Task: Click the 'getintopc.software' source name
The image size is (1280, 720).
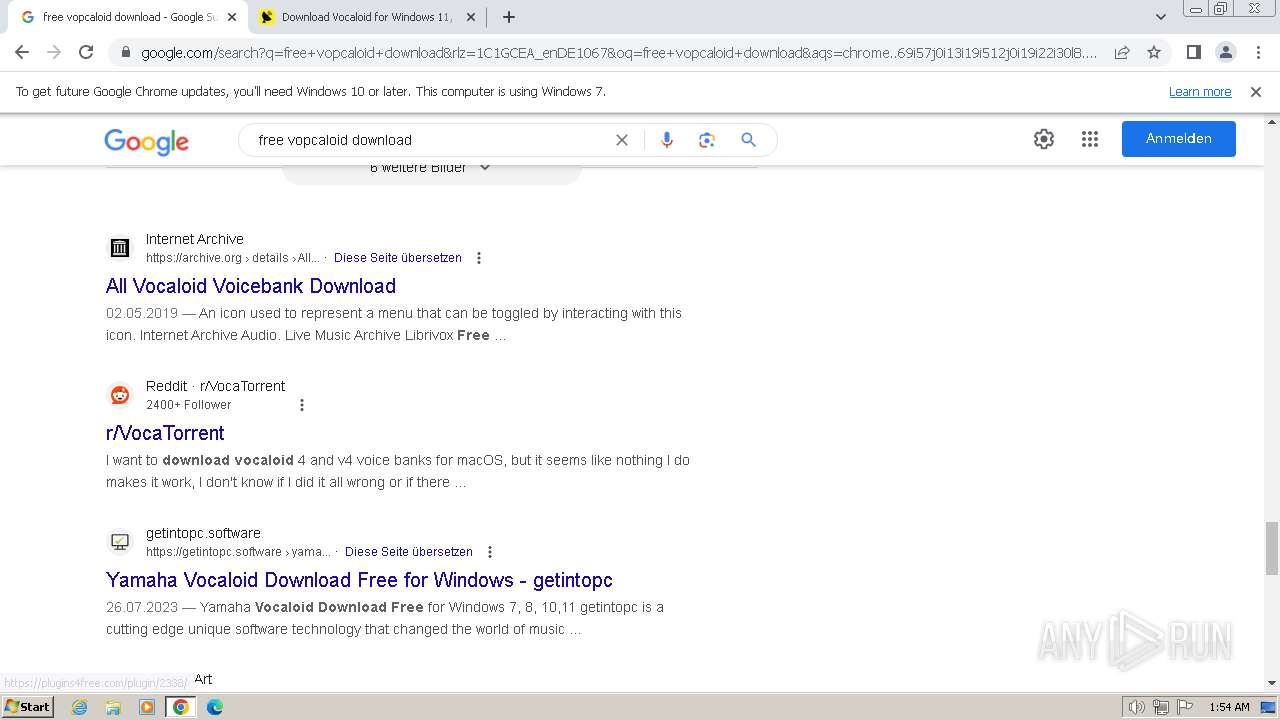Action: (x=203, y=533)
